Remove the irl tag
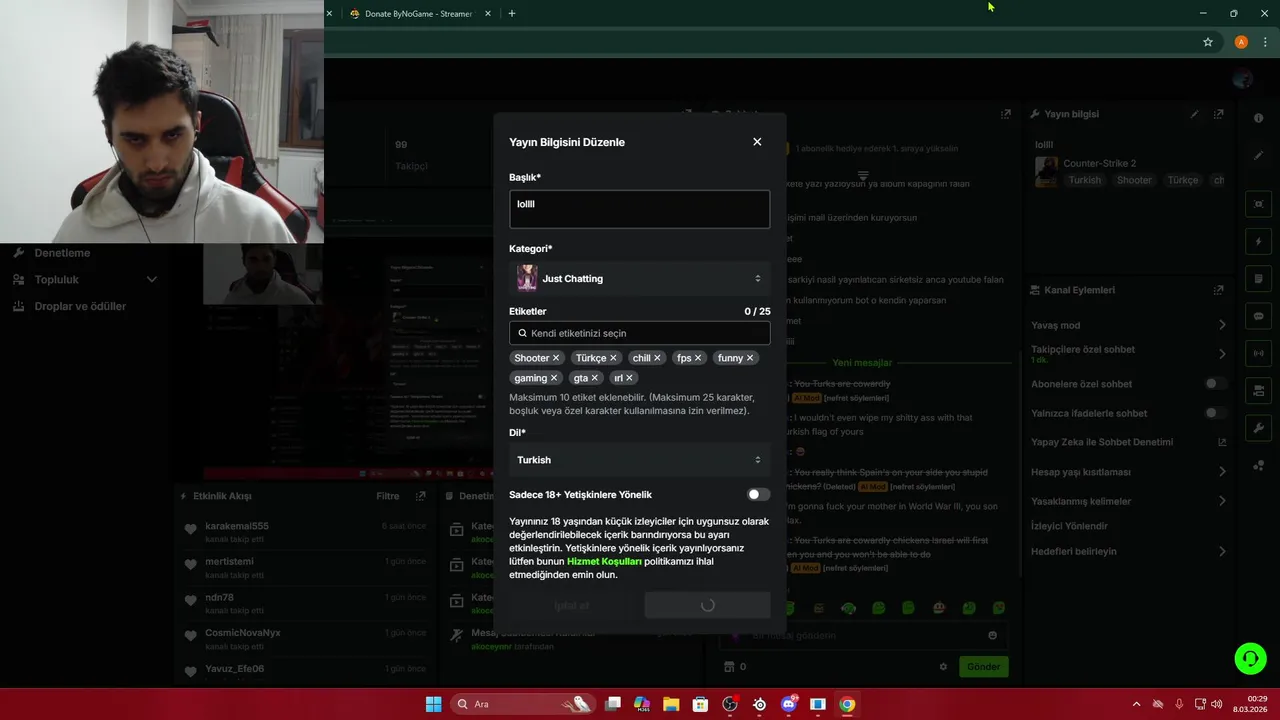 point(629,378)
